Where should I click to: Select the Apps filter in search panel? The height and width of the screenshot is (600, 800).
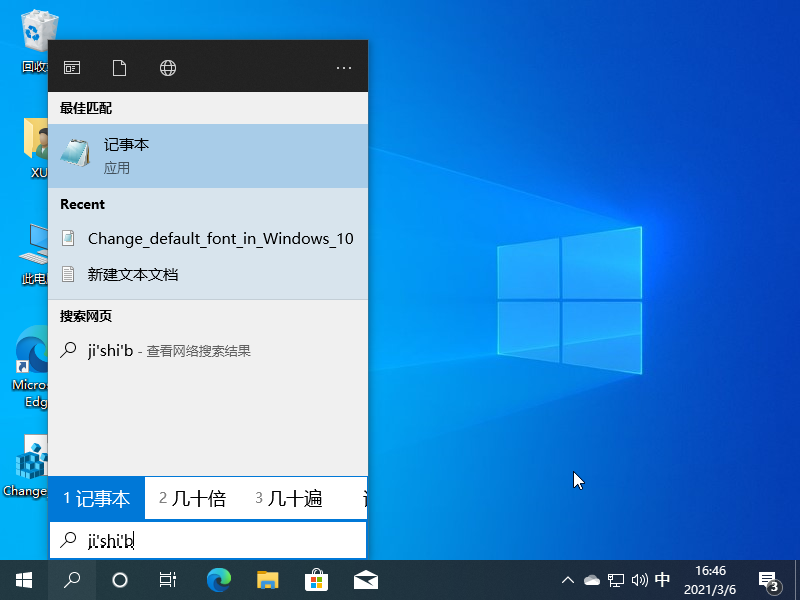[x=71, y=67]
